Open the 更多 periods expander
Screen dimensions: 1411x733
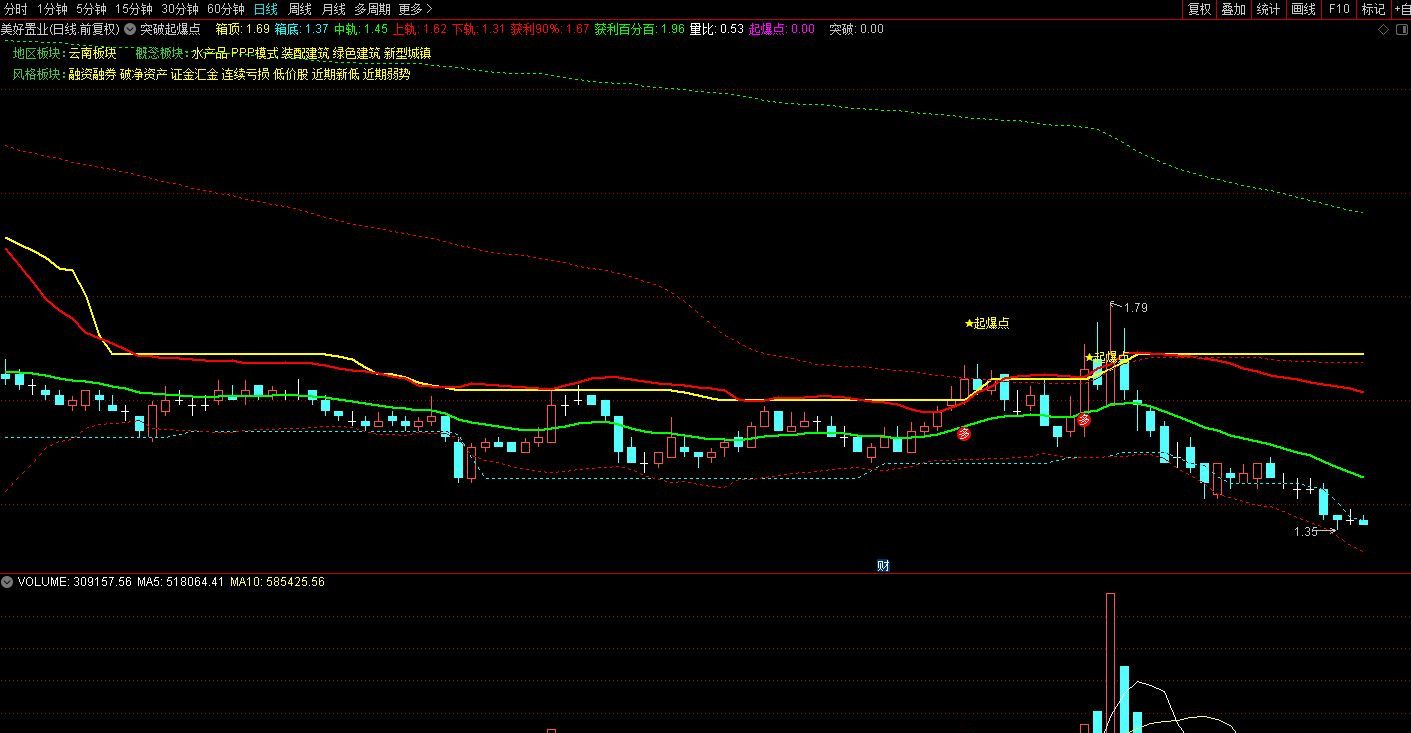tap(415, 9)
